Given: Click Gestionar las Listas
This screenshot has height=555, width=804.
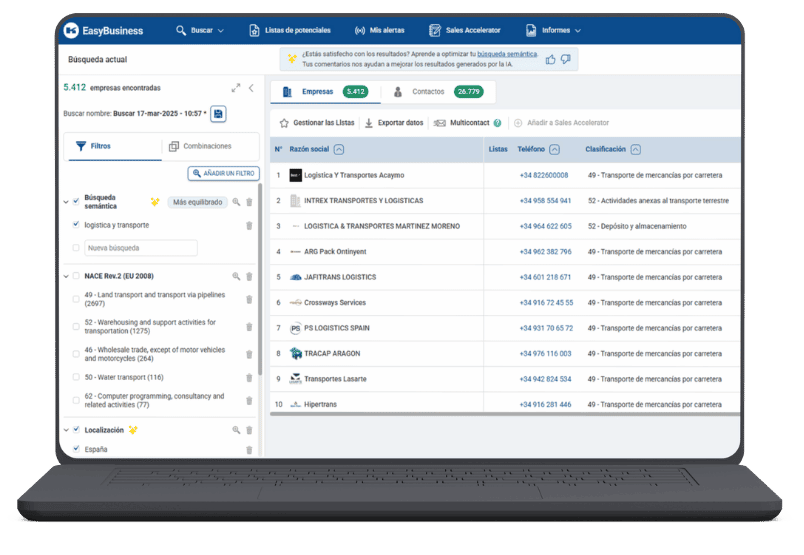Looking at the screenshot, I should (x=317, y=123).
